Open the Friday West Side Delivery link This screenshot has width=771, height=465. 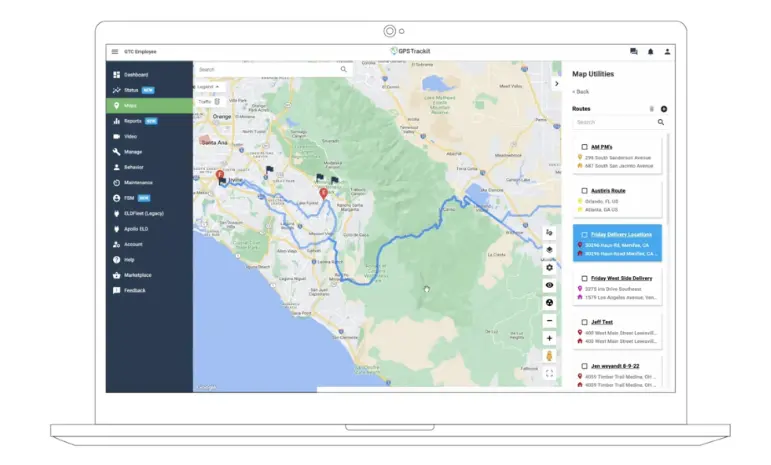[x=622, y=278]
